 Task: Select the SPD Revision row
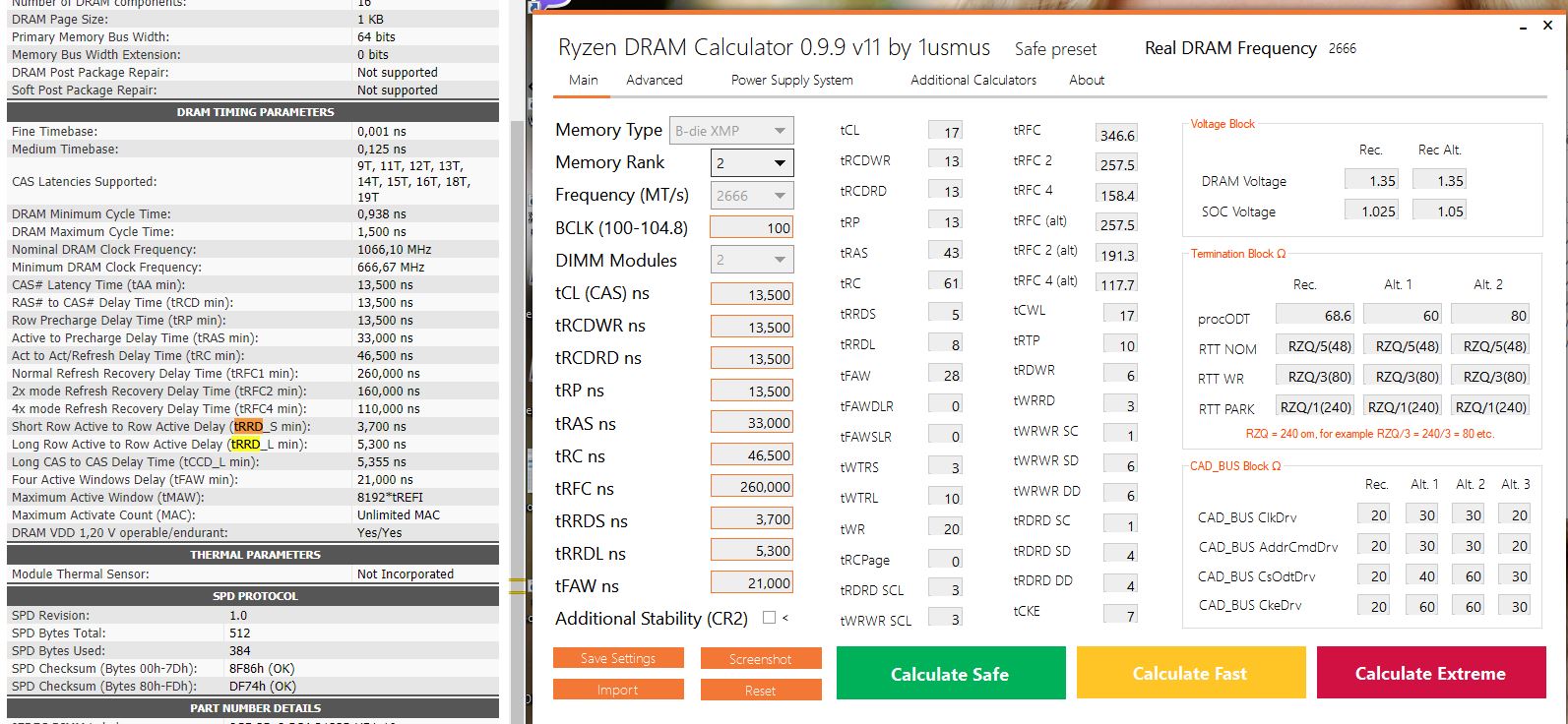pos(253,615)
